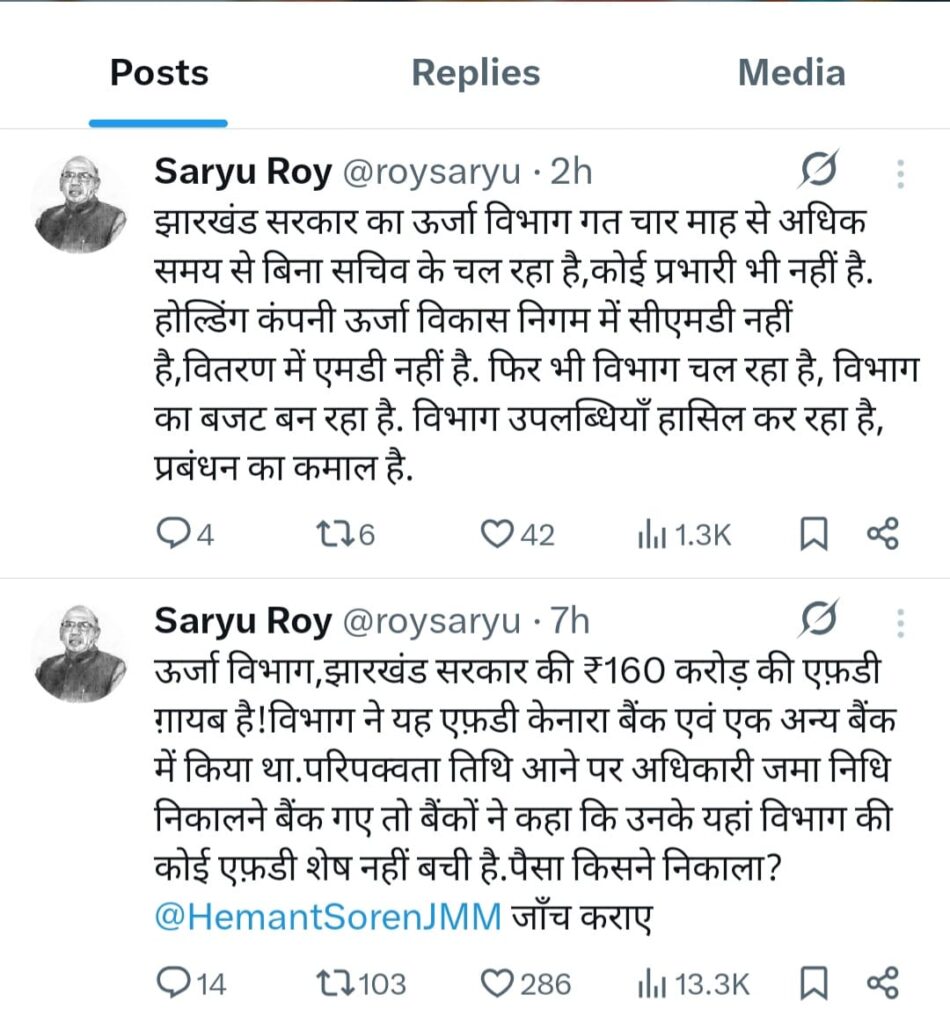The image size is (950, 1024).
Task: View analytics of the 13.3K views post
Action: point(645,984)
